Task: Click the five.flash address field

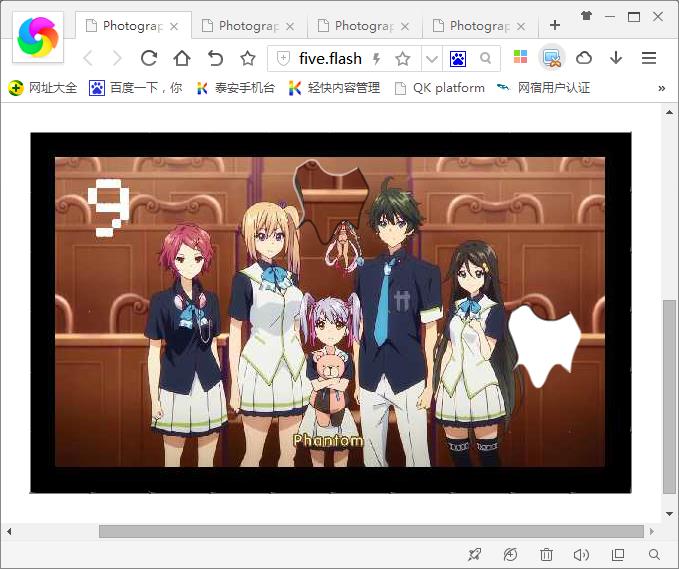Action: 330,59
